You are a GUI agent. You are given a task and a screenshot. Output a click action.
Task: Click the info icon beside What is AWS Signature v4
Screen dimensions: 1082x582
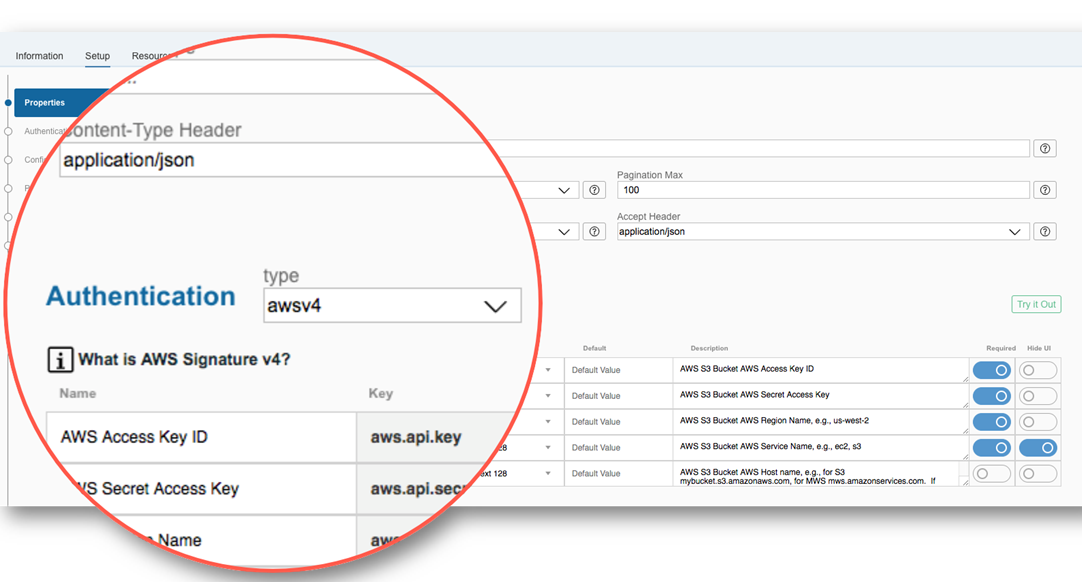[60, 360]
